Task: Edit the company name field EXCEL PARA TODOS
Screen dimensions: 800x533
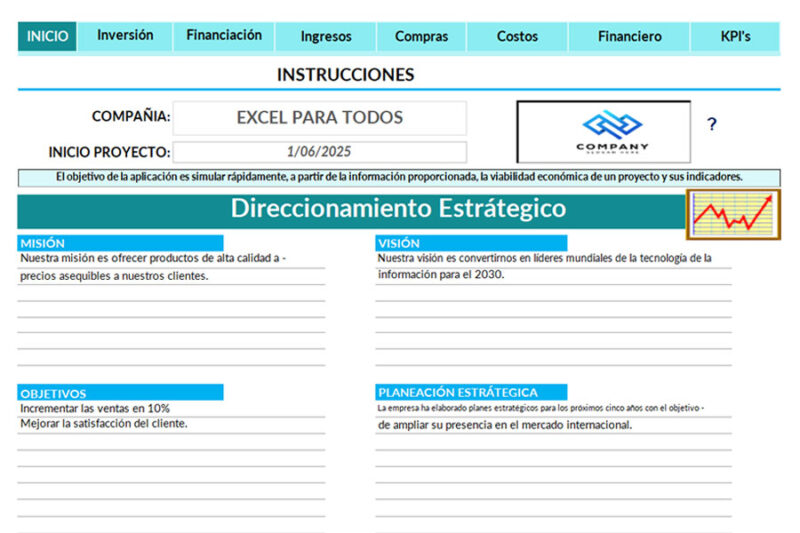Action: click(319, 118)
